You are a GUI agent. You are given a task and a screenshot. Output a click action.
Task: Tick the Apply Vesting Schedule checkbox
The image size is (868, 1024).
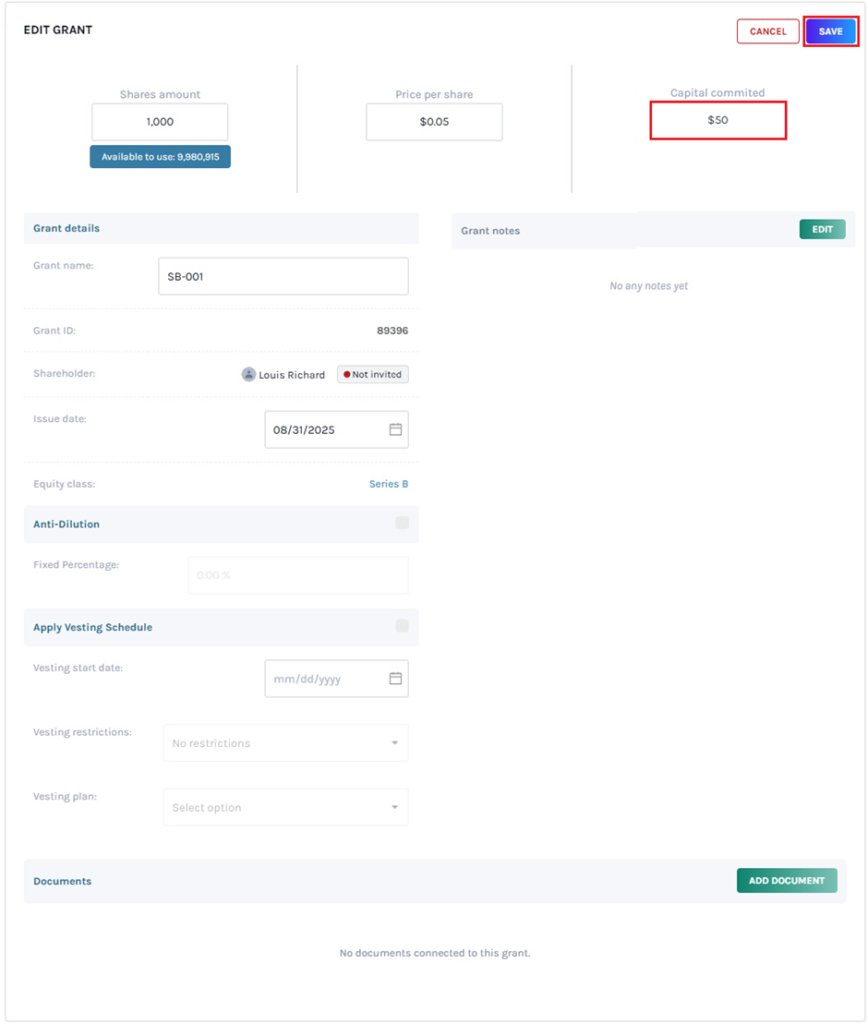coord(402,626)
